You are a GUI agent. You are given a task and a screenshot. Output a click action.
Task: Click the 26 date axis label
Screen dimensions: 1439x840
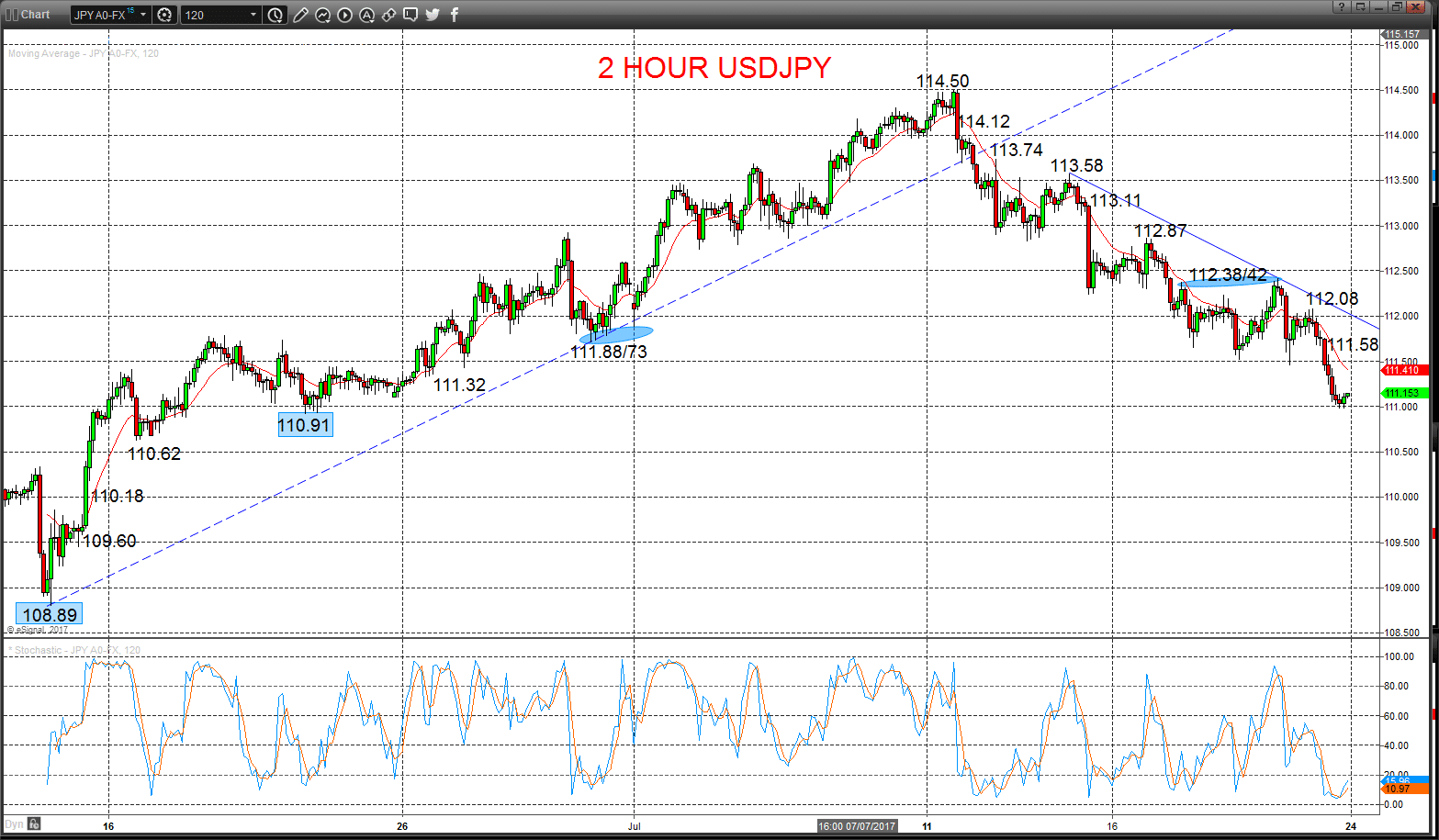click(x=403, y=825)
